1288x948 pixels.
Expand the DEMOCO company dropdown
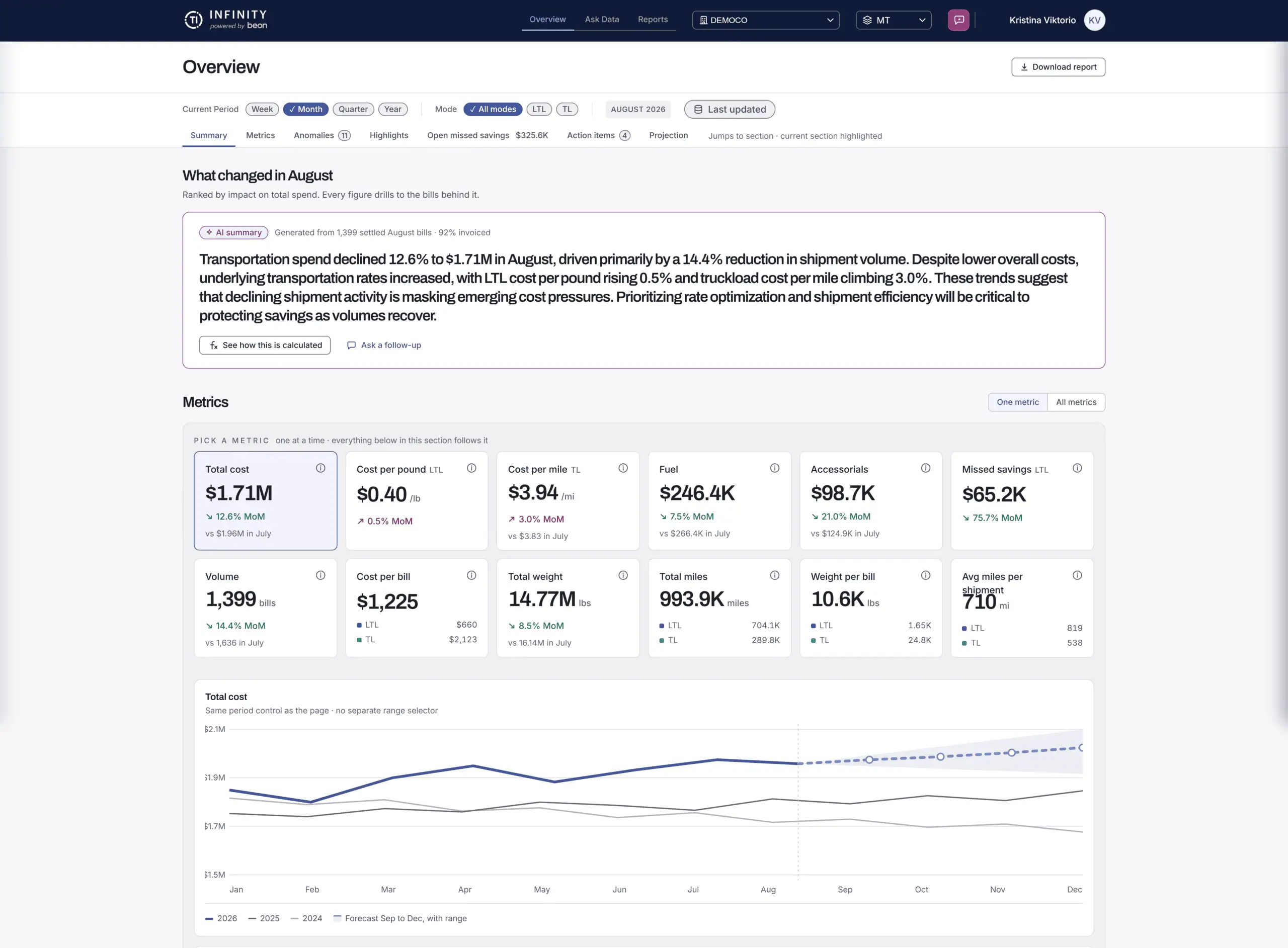pos(766,20)
